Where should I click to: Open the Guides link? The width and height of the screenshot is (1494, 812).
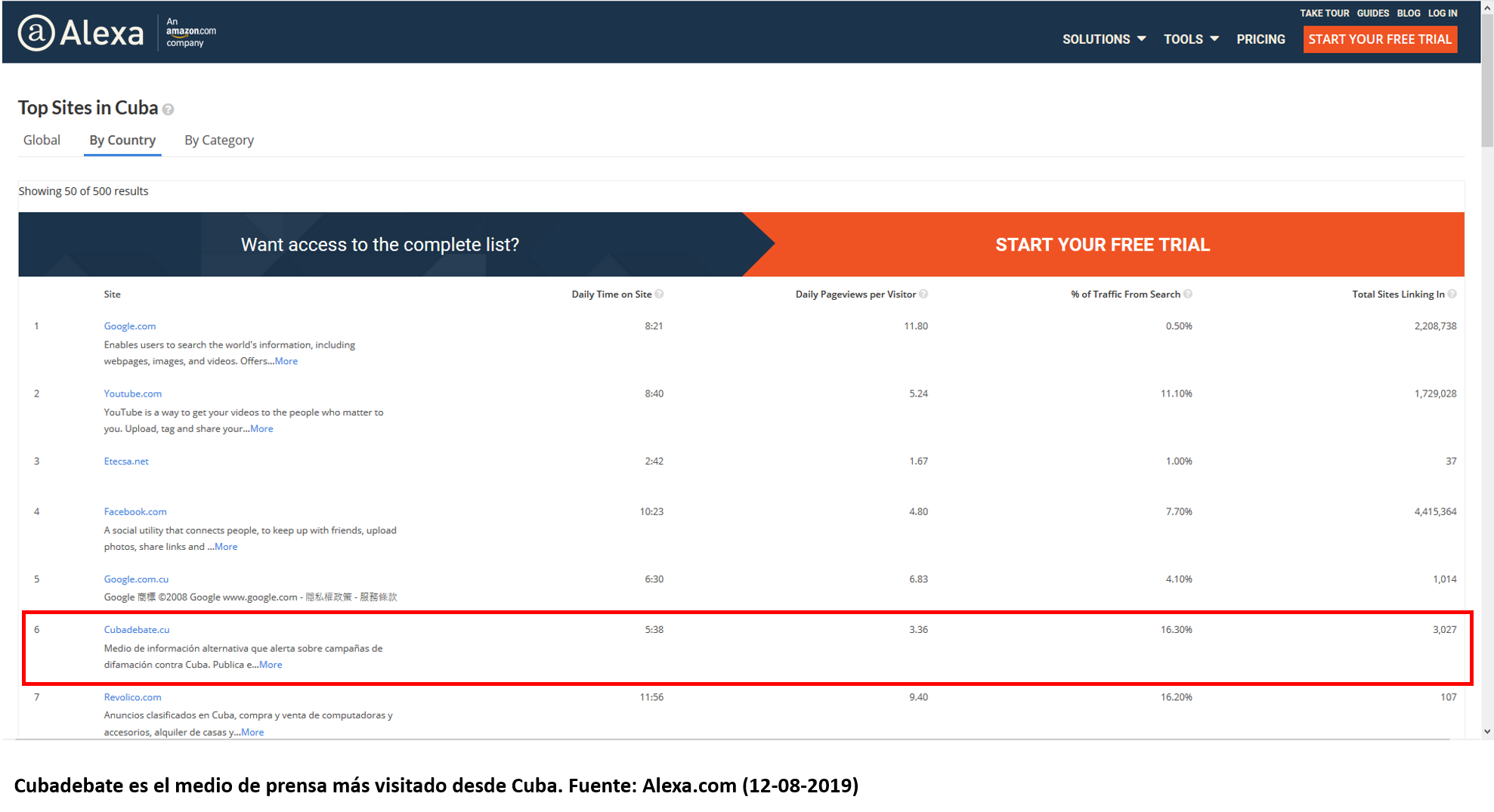pos(1372,14)
